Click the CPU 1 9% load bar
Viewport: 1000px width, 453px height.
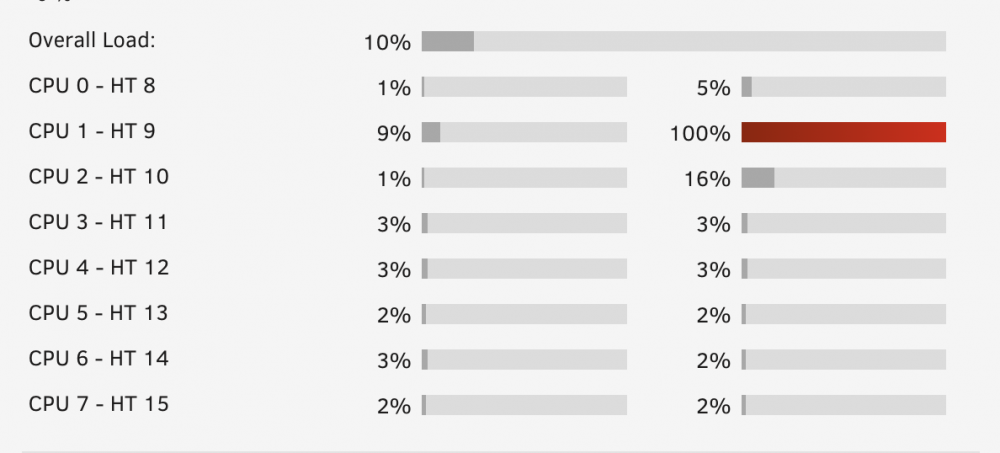click(524, 132)
